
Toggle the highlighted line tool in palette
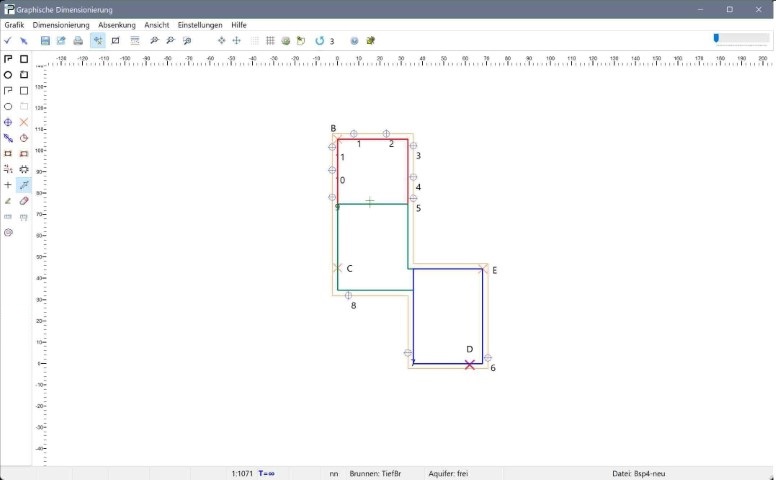(24, 185)
